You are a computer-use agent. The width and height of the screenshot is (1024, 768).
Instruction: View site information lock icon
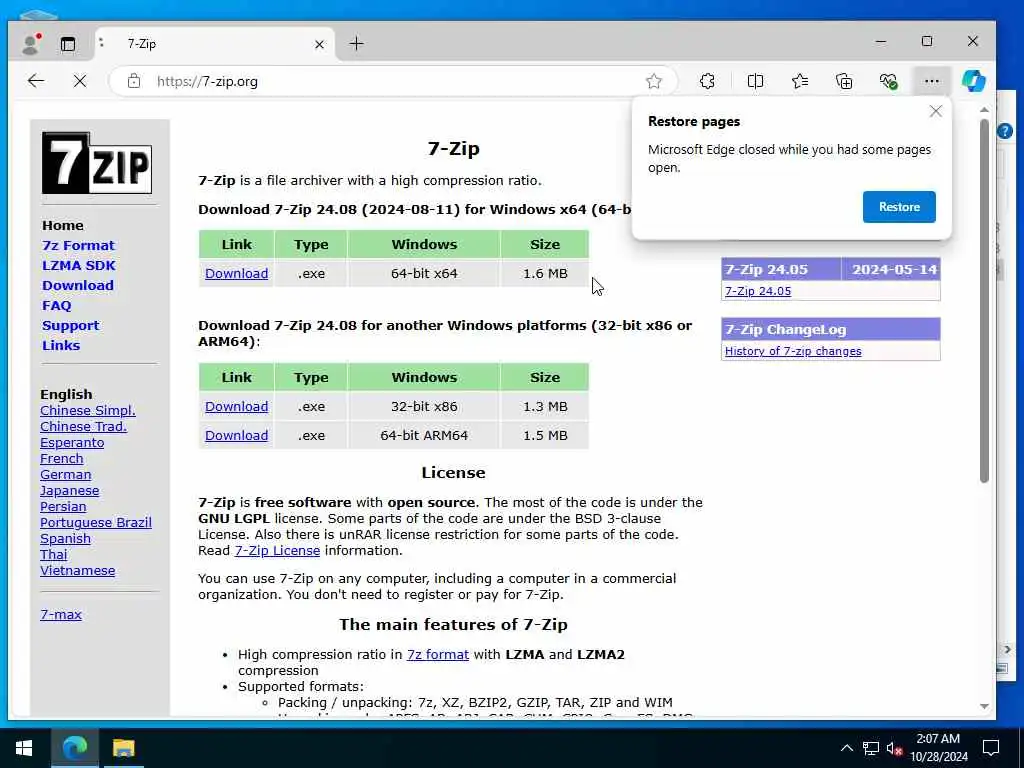tap(134, 81)
